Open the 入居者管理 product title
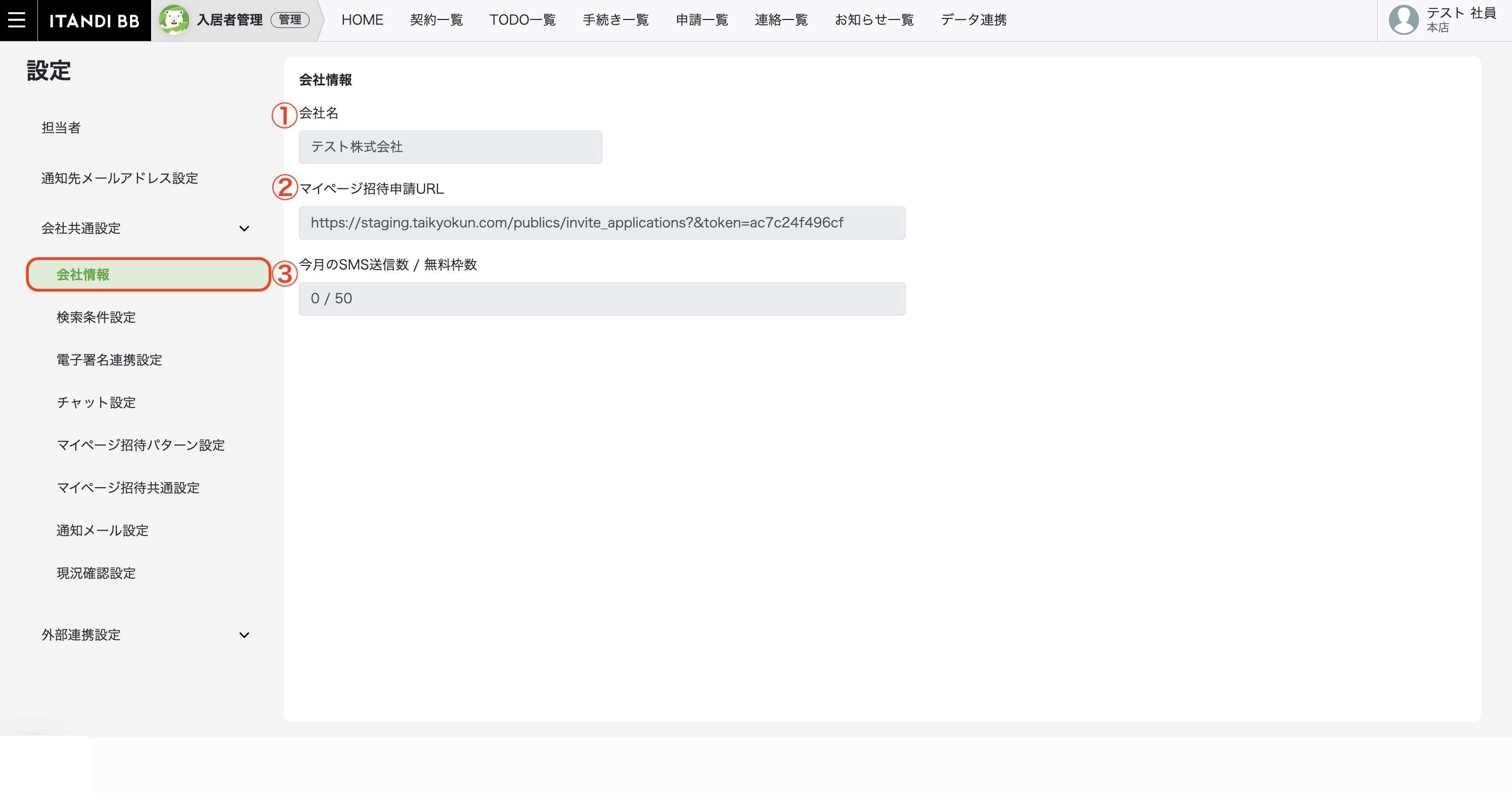This screenshot has width=1512, height=793. (x=230, y=20)
